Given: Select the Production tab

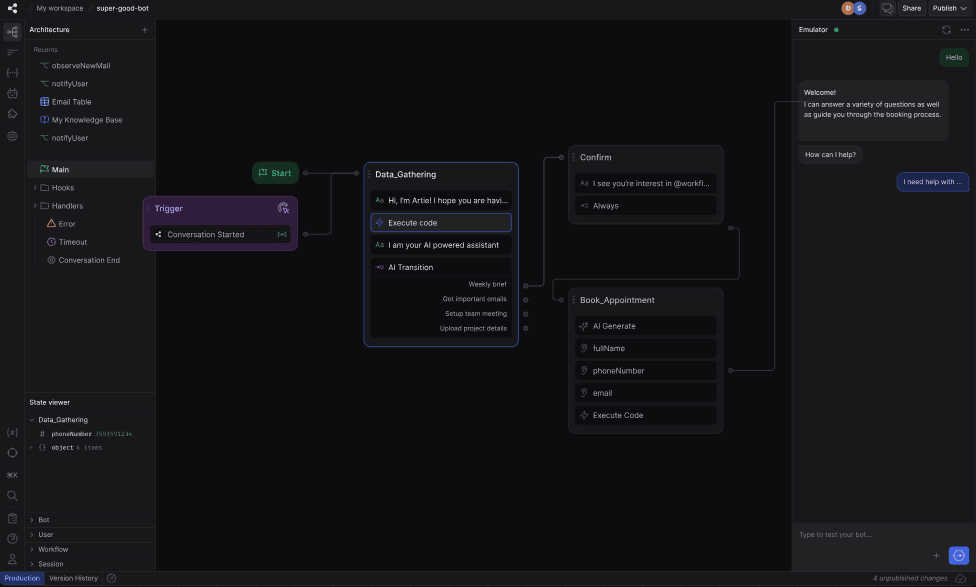Looking at the screenshot, I should click(x=22, y=578).
